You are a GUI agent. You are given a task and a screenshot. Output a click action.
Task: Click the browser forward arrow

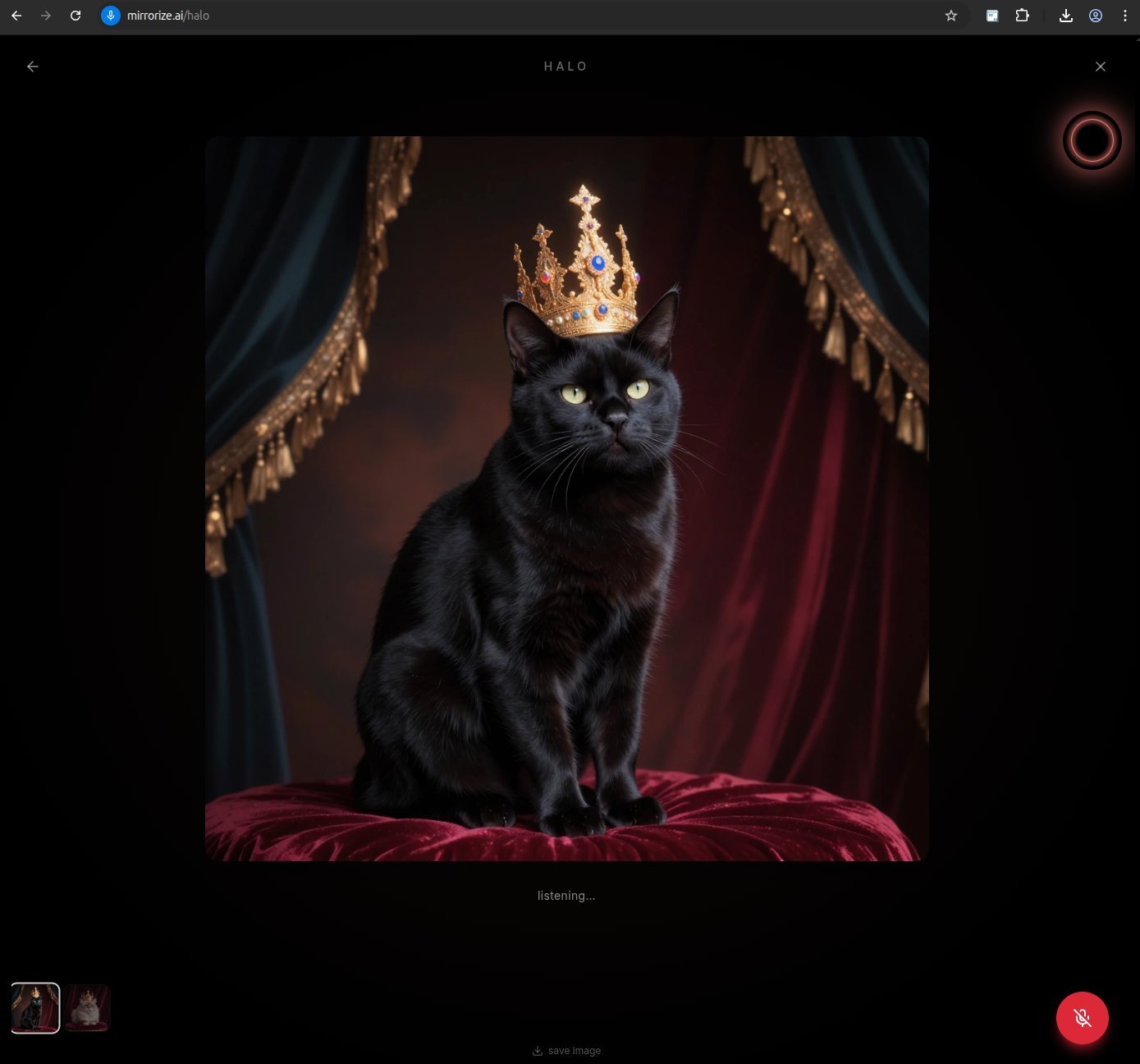(46, 16)
